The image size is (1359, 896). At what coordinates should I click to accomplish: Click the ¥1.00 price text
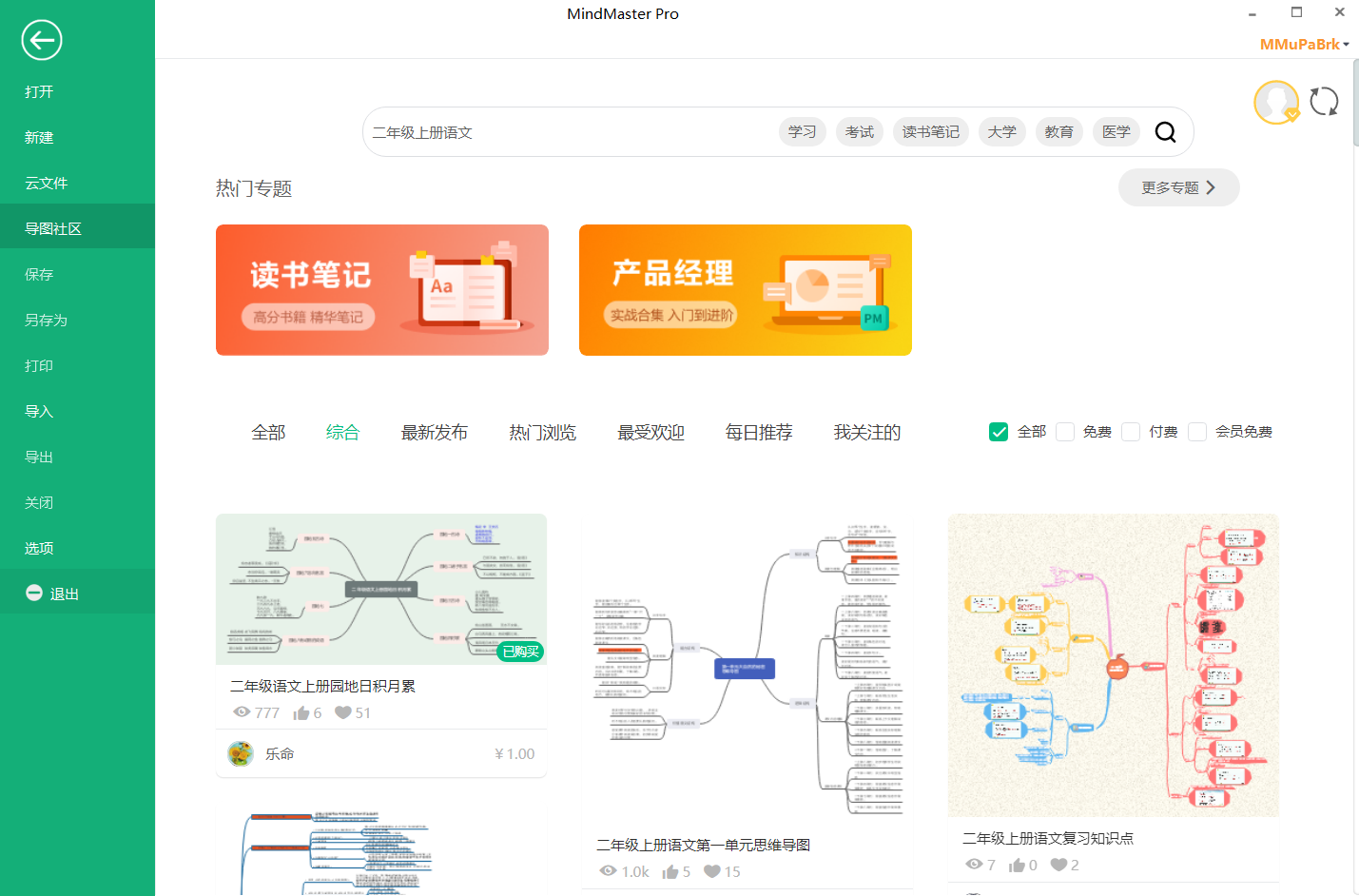(x=514, y=754)
